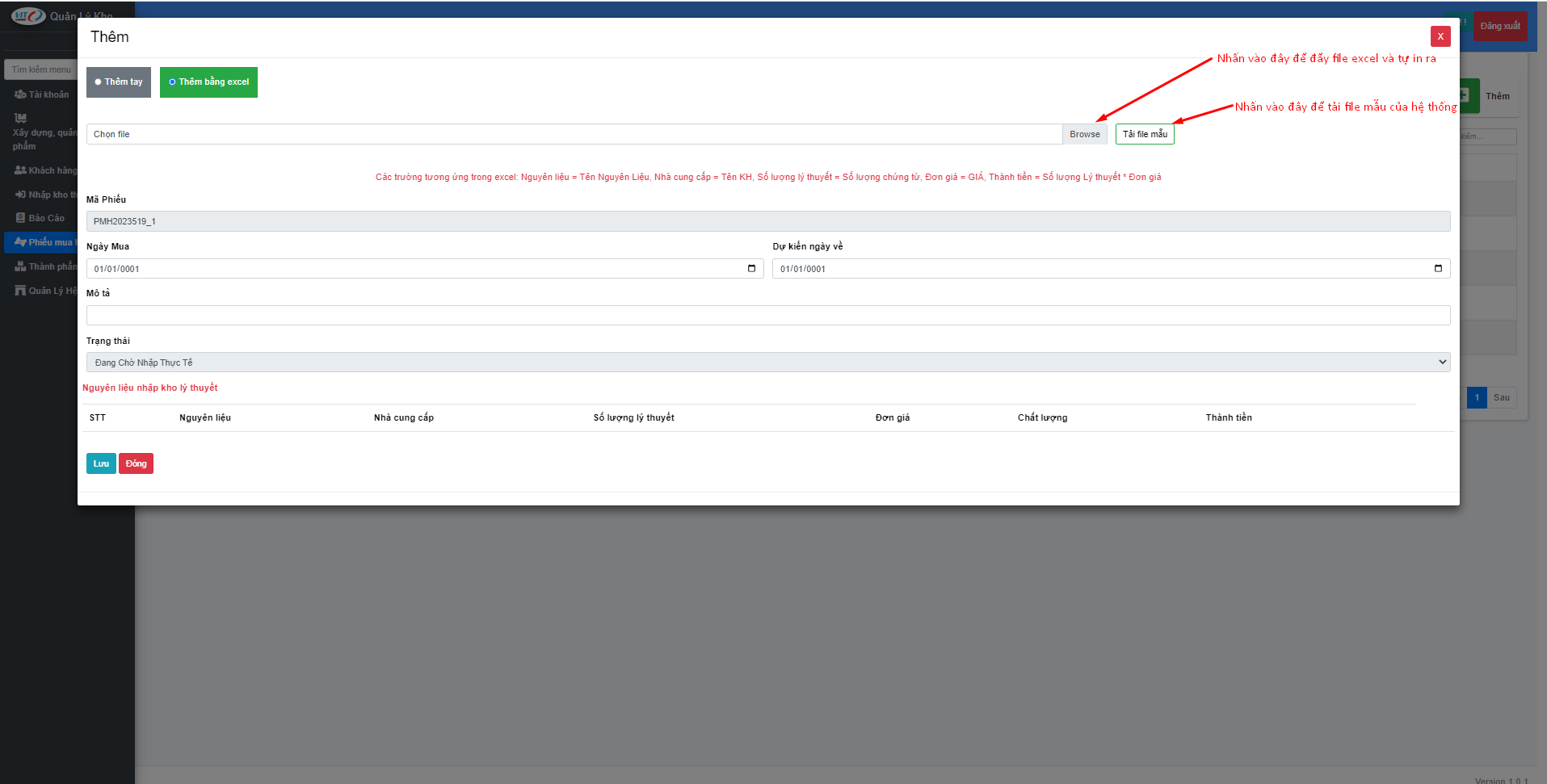Download the template with Tải file mẫu
The width and height of the screenshot is (1547, 784).
coord(1145,134)
